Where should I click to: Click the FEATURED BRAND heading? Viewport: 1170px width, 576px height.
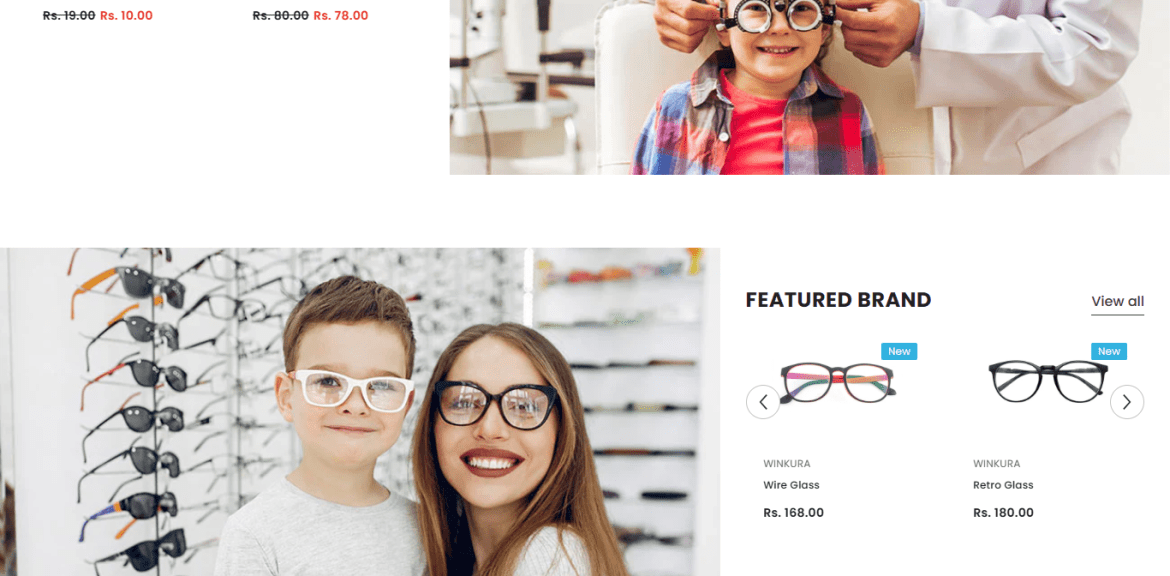coord(838,300)
